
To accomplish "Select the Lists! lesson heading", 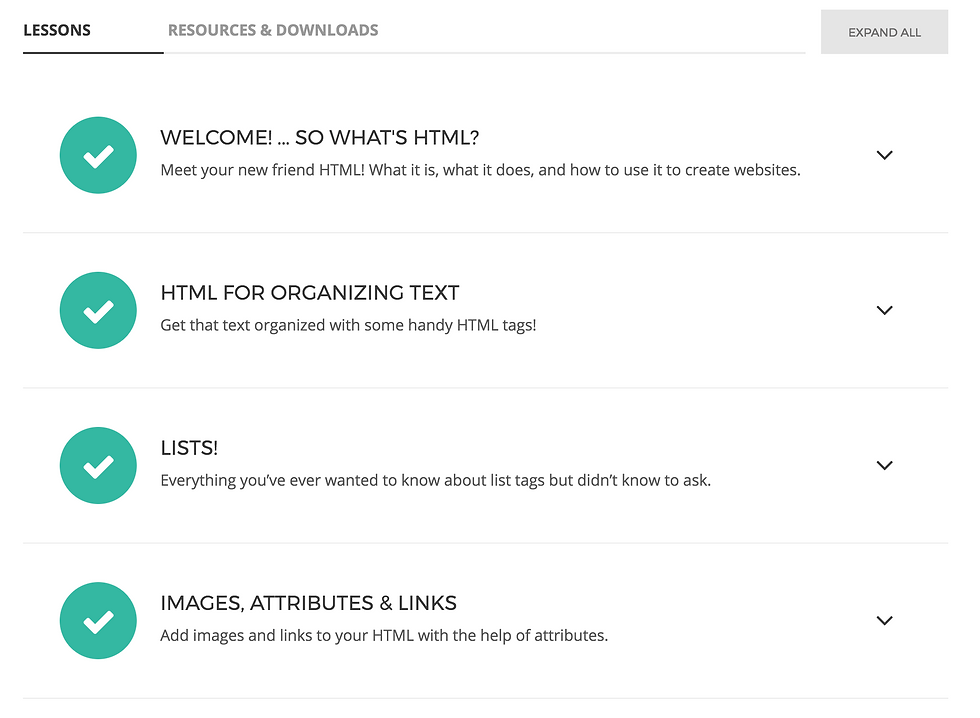I will (x=189, y=447).
